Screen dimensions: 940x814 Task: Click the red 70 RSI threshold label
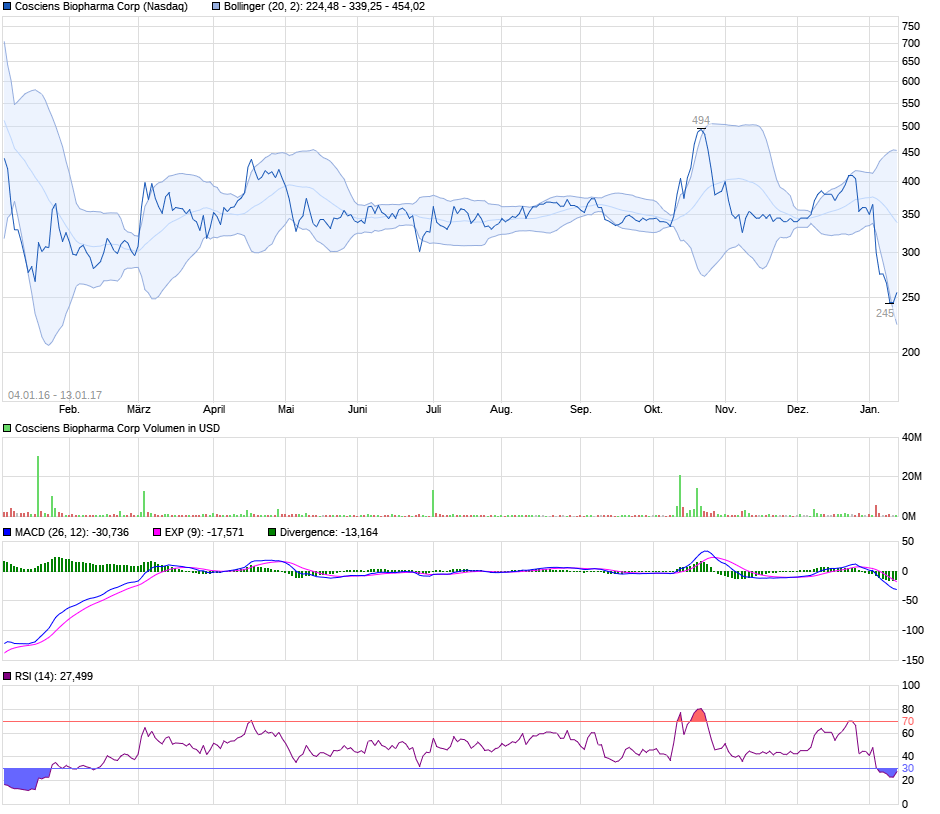pyautogui.click(x=908, y=722)
